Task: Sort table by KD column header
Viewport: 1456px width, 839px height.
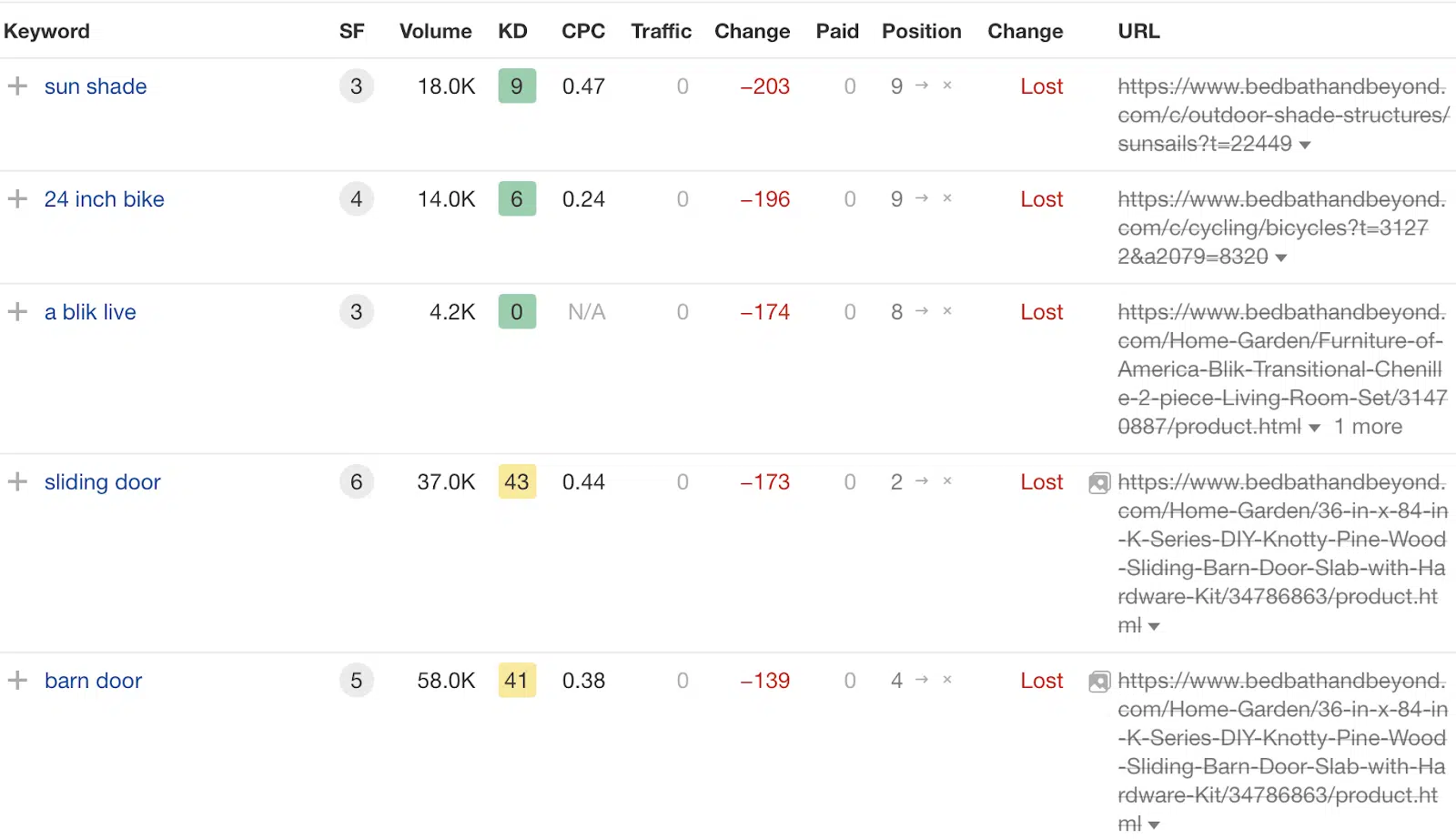Action: tap(512, 31)
